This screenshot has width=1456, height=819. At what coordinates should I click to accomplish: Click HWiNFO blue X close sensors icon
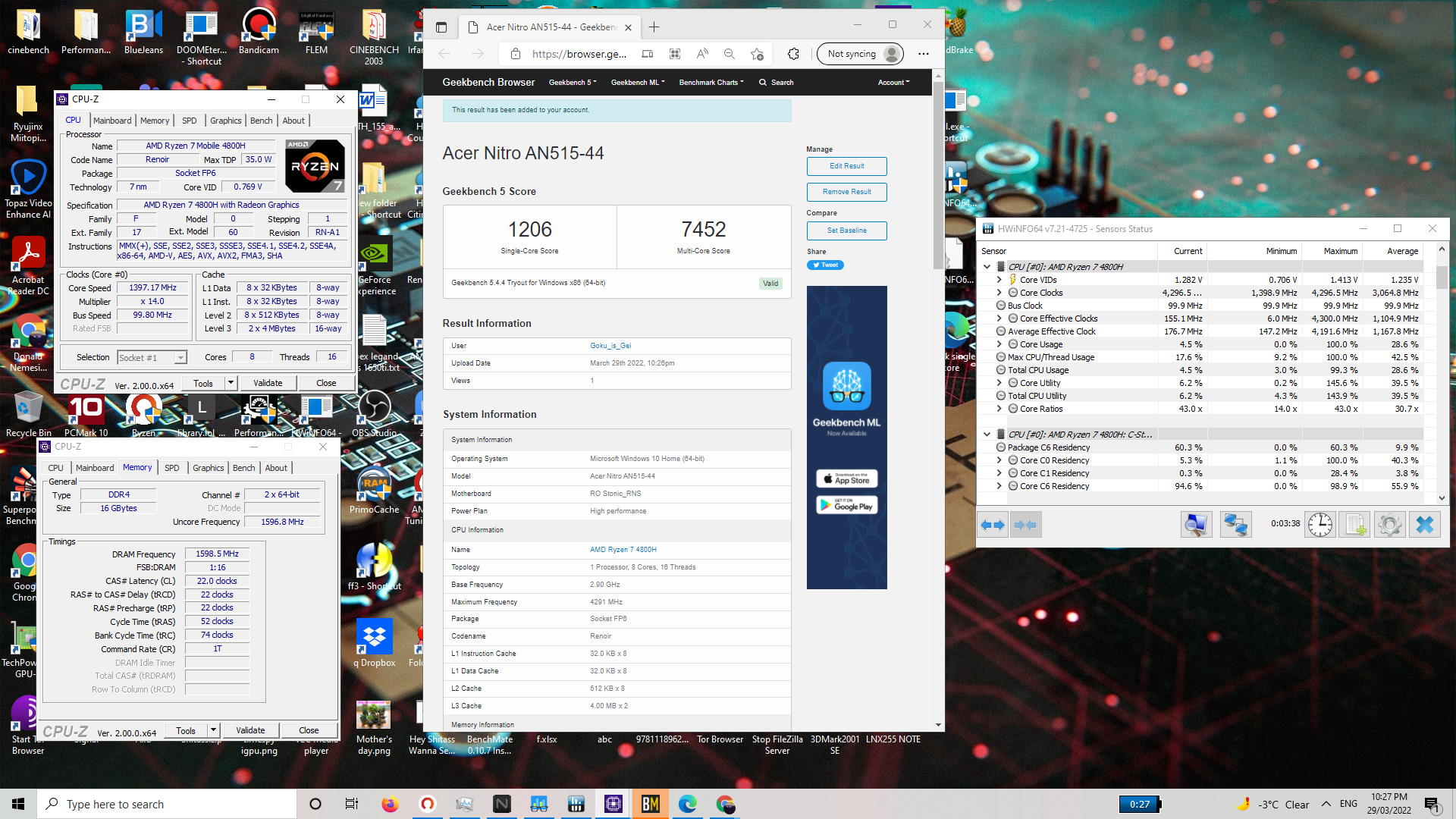click(1425, 525)
